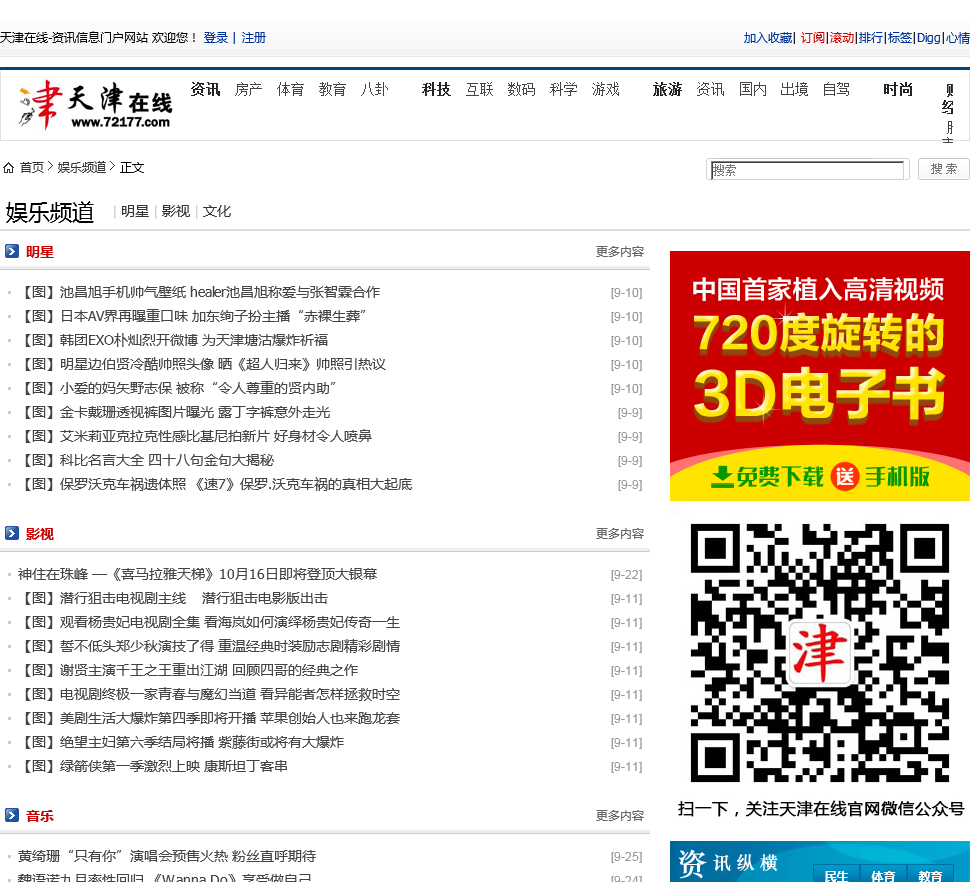The height and width of the screenshot is (882, 970).
Task: Open article 电视剧终极一家青春与魔幻当道
Action: [208, 695]
